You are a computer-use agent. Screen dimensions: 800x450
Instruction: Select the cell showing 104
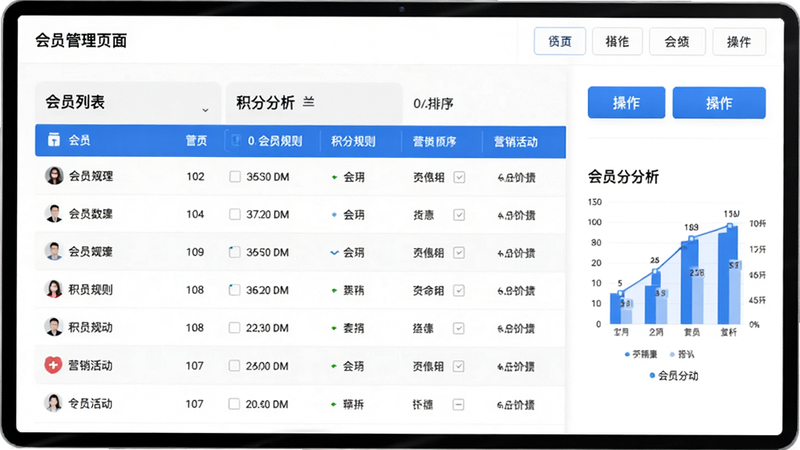[195, 214]
